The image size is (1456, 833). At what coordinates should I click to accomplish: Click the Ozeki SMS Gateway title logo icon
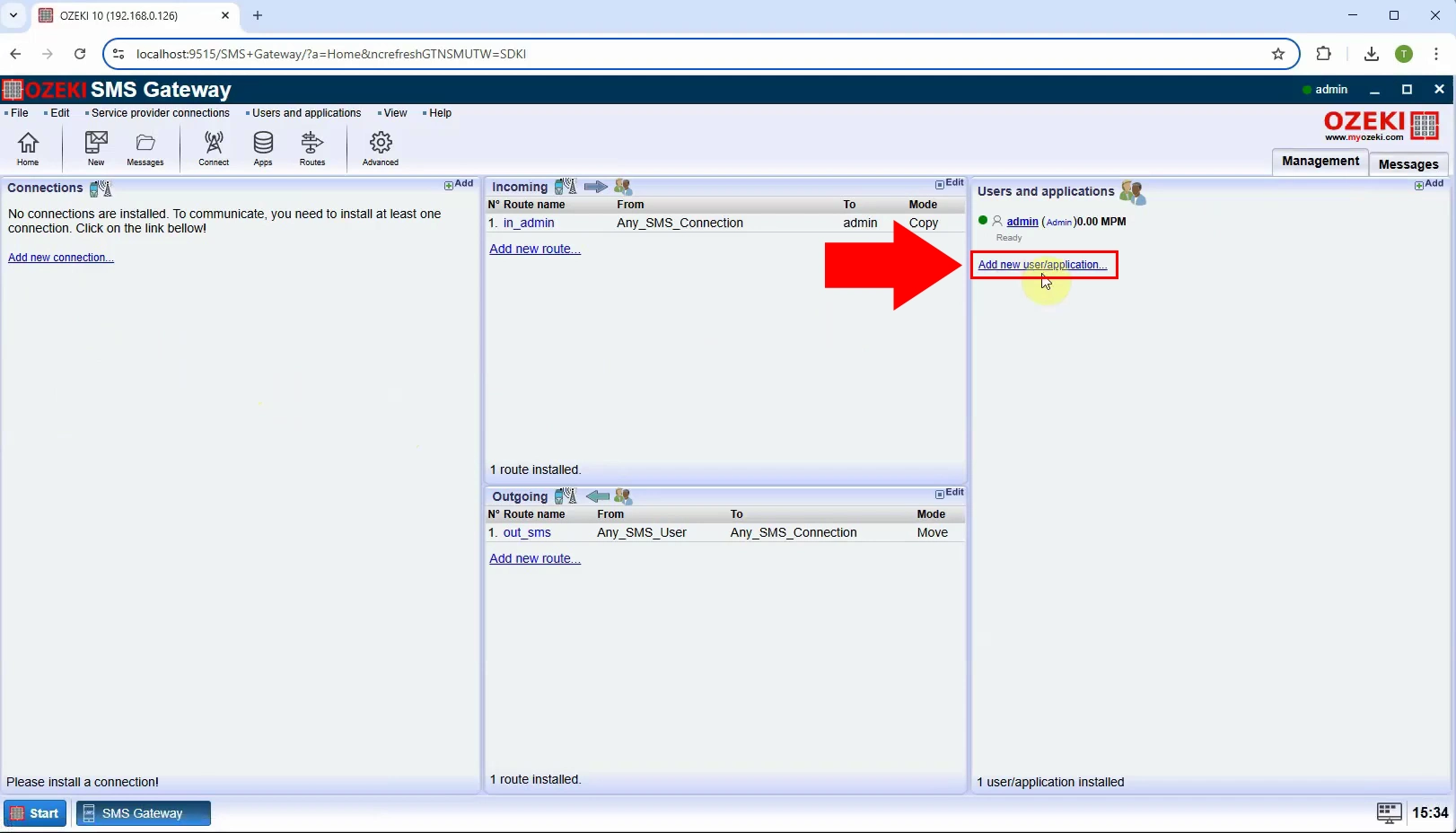point(12,90)
